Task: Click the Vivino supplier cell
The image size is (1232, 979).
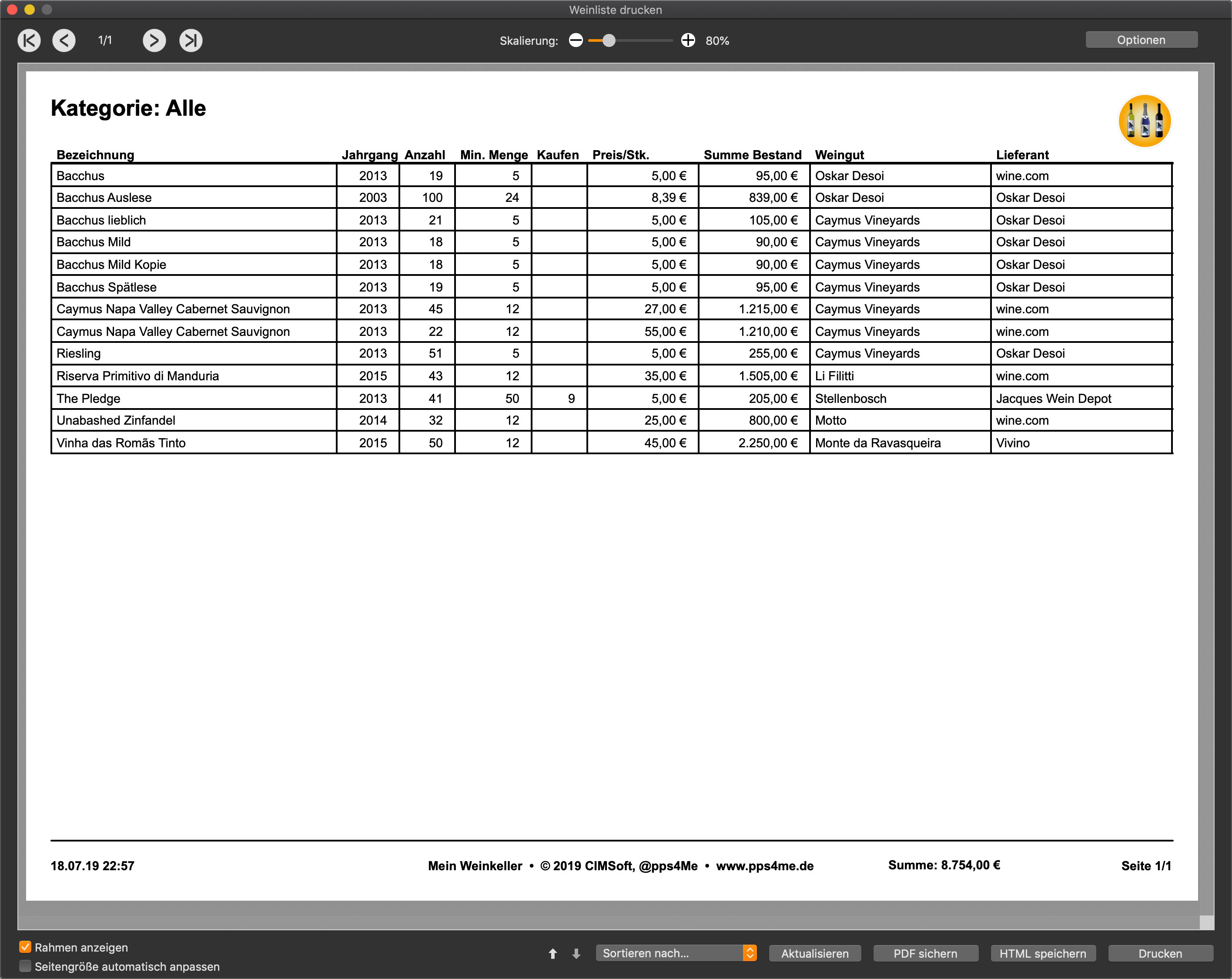Action: coord(1013,443)
